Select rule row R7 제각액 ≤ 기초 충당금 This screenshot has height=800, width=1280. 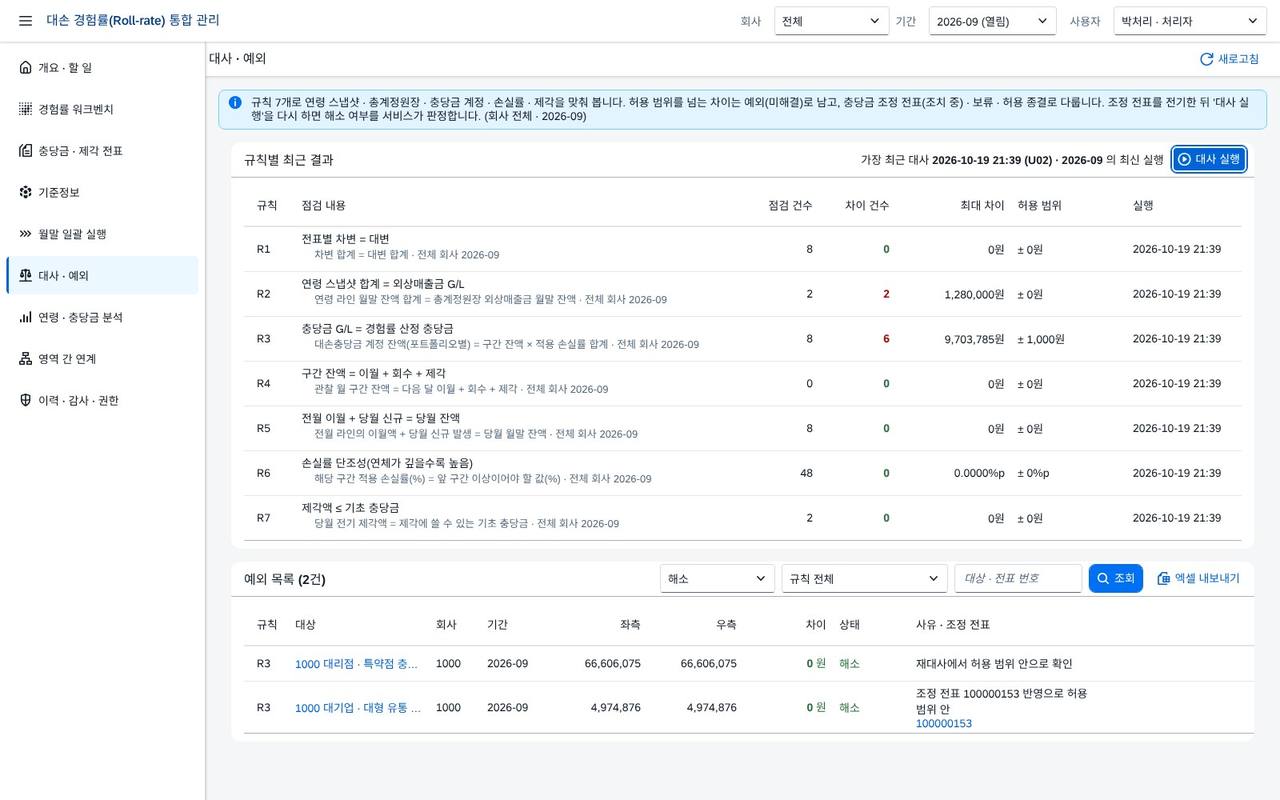click(x=742, y=518)
